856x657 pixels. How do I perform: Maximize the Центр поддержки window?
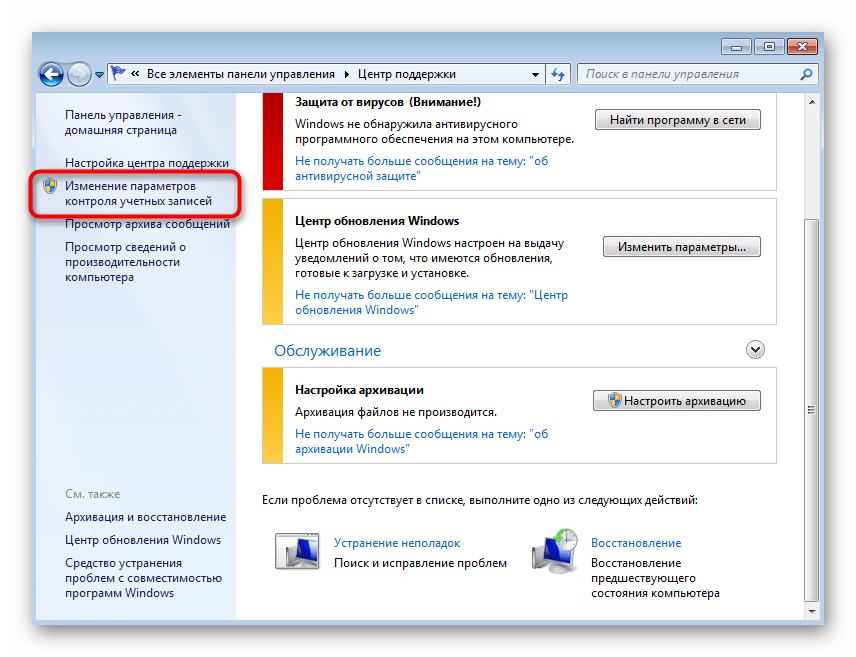pos(769,47)
